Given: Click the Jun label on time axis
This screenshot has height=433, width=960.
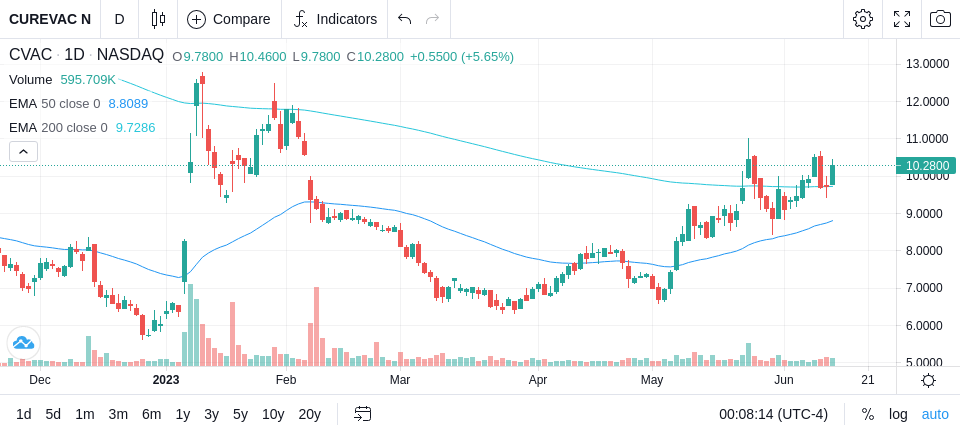Looking at the screenshot, I should pos(784,380).
